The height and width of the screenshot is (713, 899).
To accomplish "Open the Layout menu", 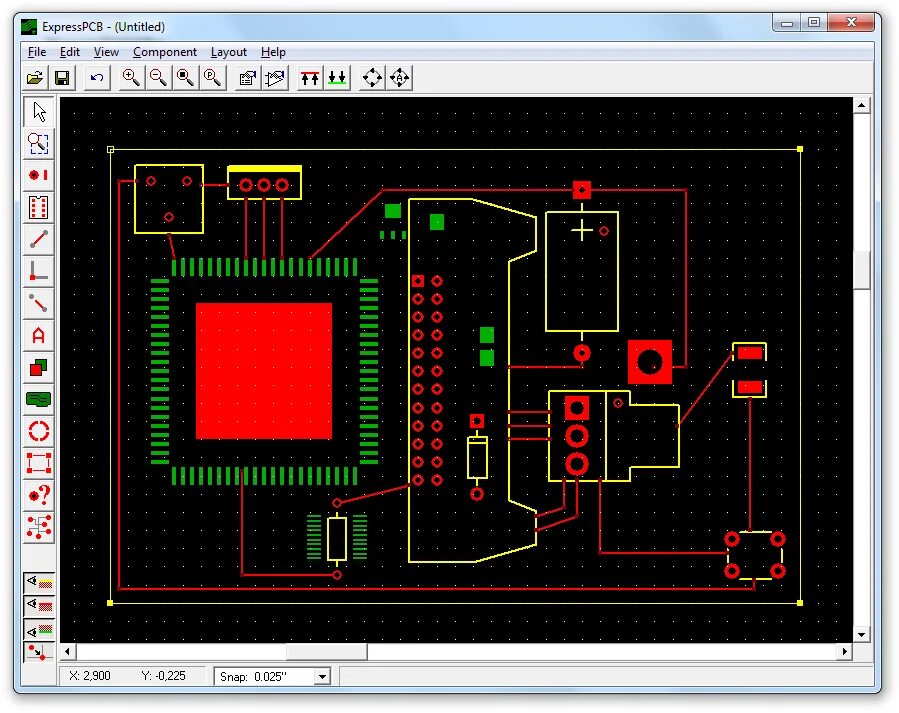I will [229, 52].
